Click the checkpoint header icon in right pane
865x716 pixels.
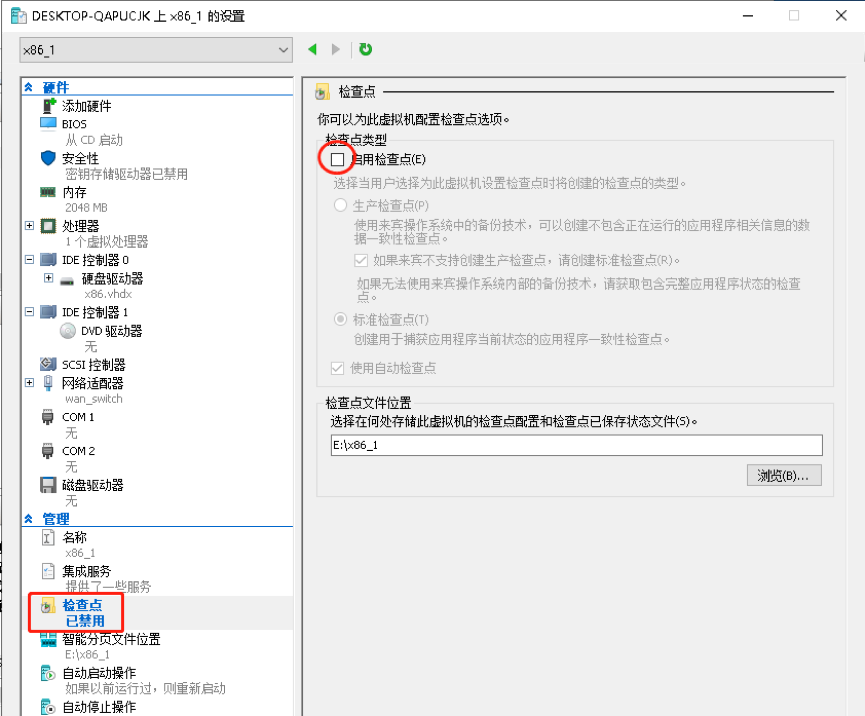tap(322, 92)
